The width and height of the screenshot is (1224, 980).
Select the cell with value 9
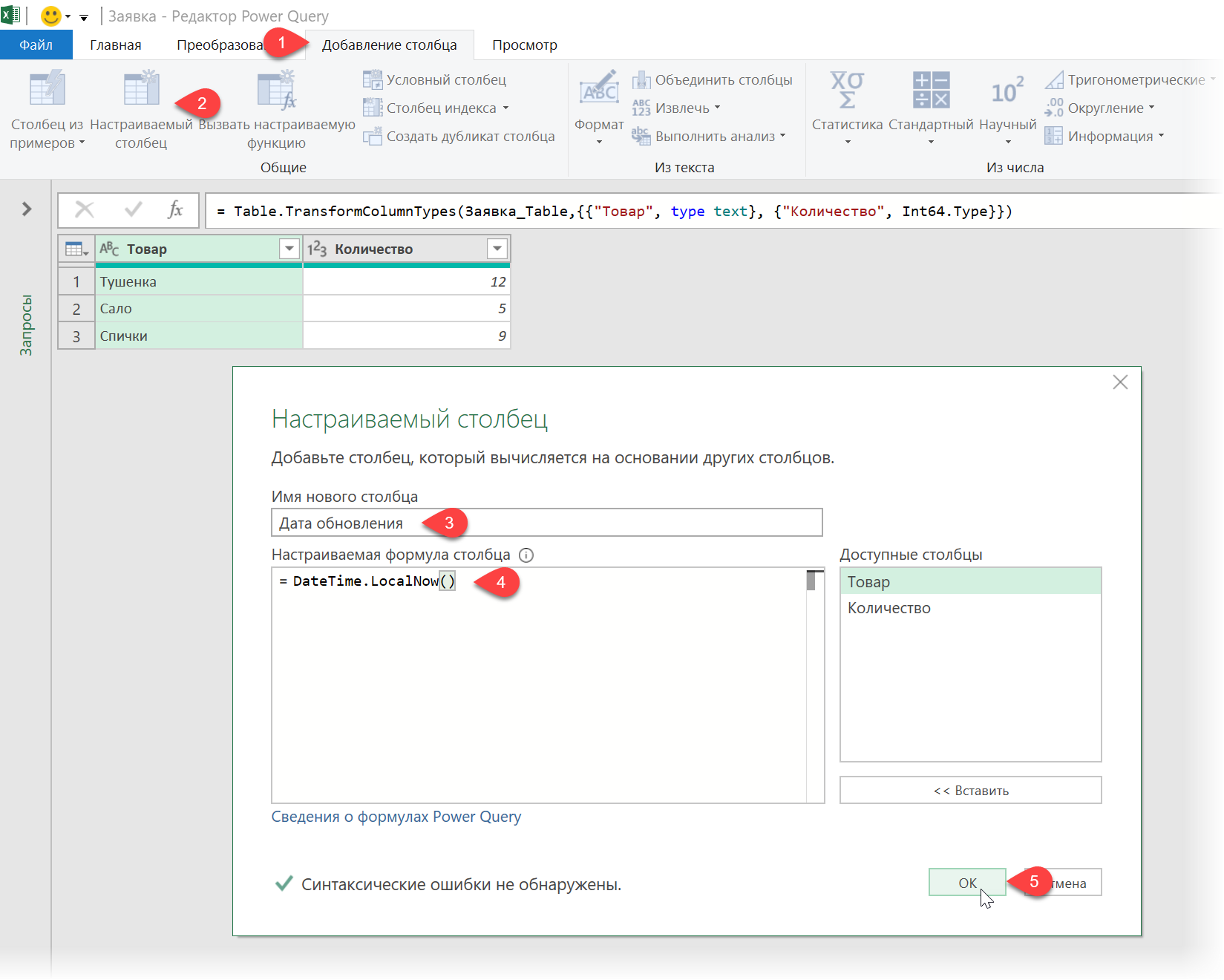click(x=407, y=336)
